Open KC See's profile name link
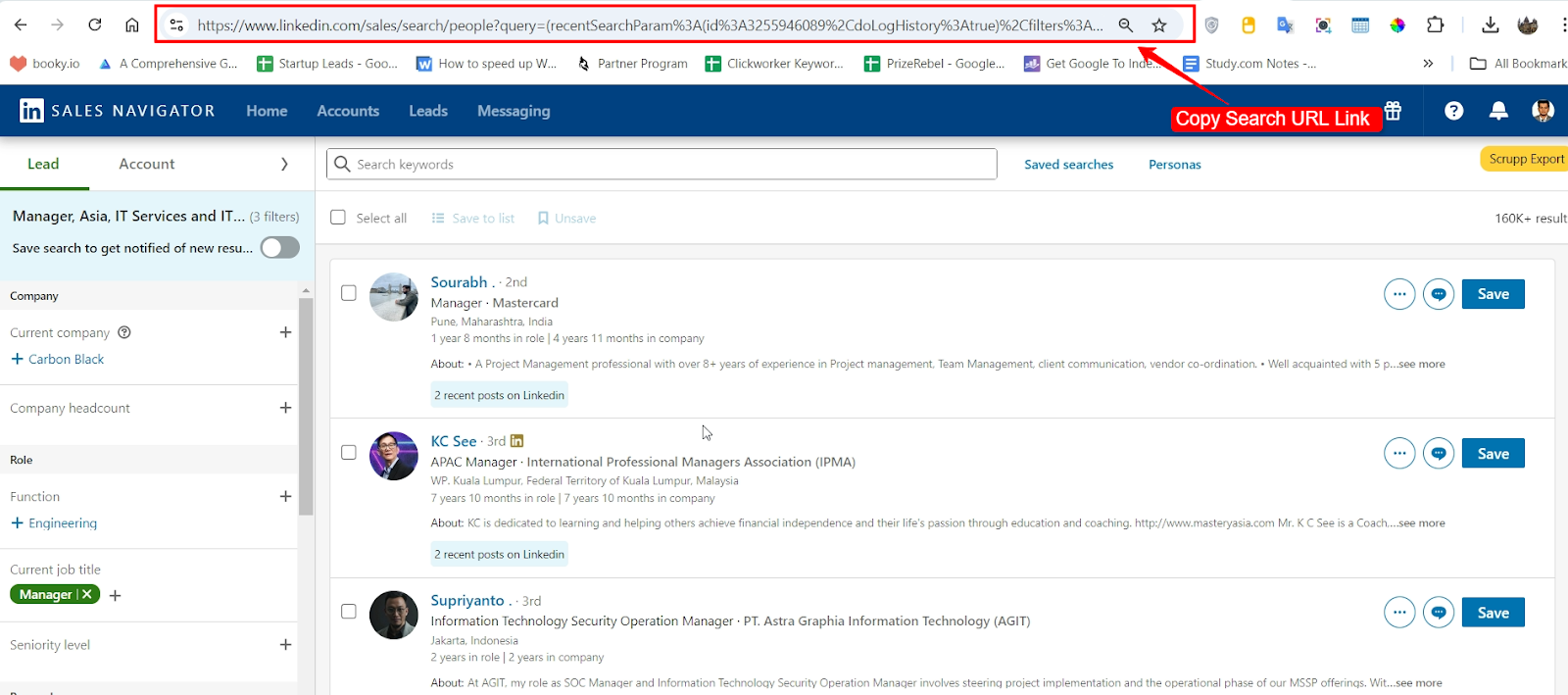1568x695 pixels. click(x=454, y=441)
